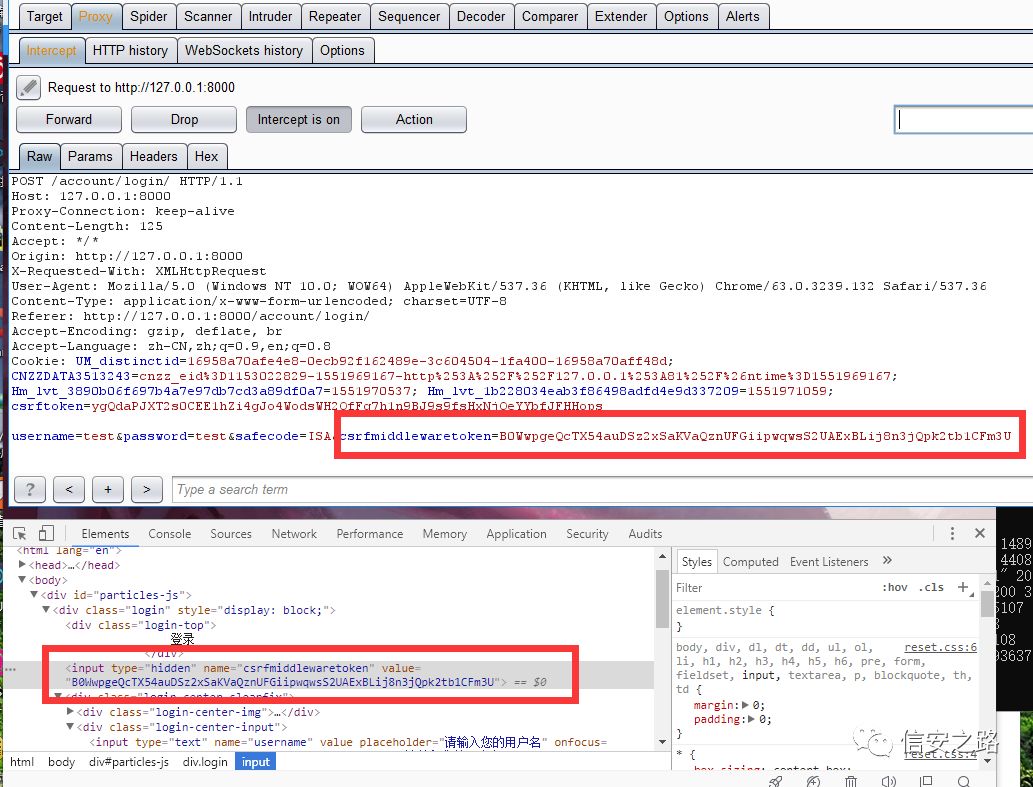Forward the intercepted request
The image size is (1033, 787).
click(69, 119)
